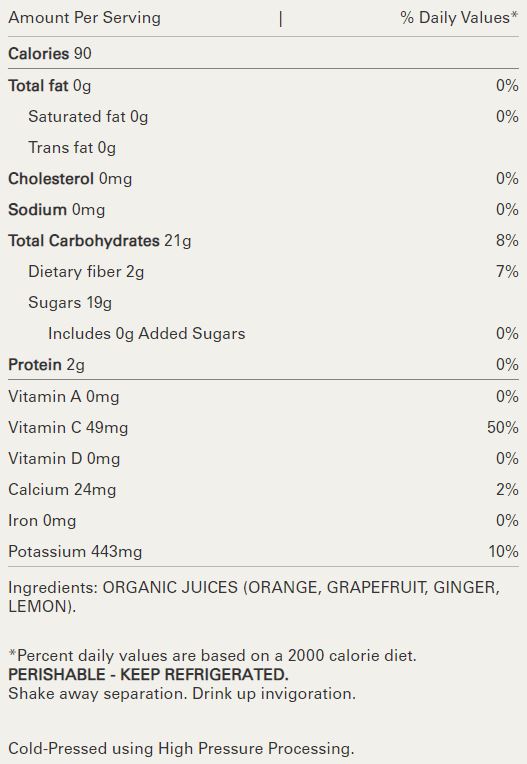Click the Amount Per Serving header

point(84,18)
